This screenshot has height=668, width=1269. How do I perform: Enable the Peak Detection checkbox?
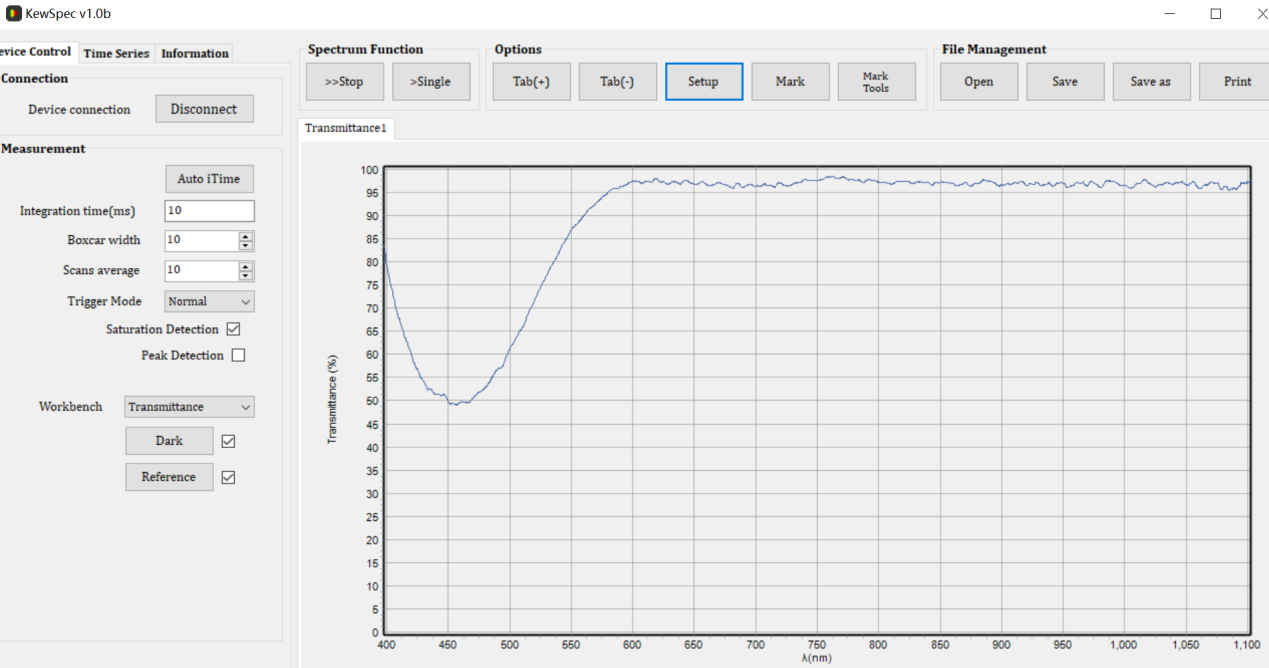tap(238, 355)
